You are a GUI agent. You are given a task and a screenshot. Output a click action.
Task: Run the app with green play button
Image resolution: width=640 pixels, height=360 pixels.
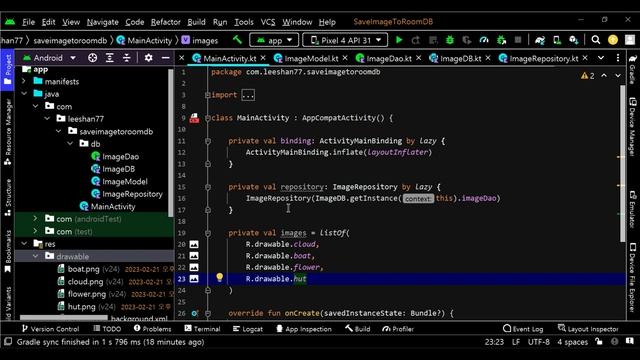pos(399,40)
